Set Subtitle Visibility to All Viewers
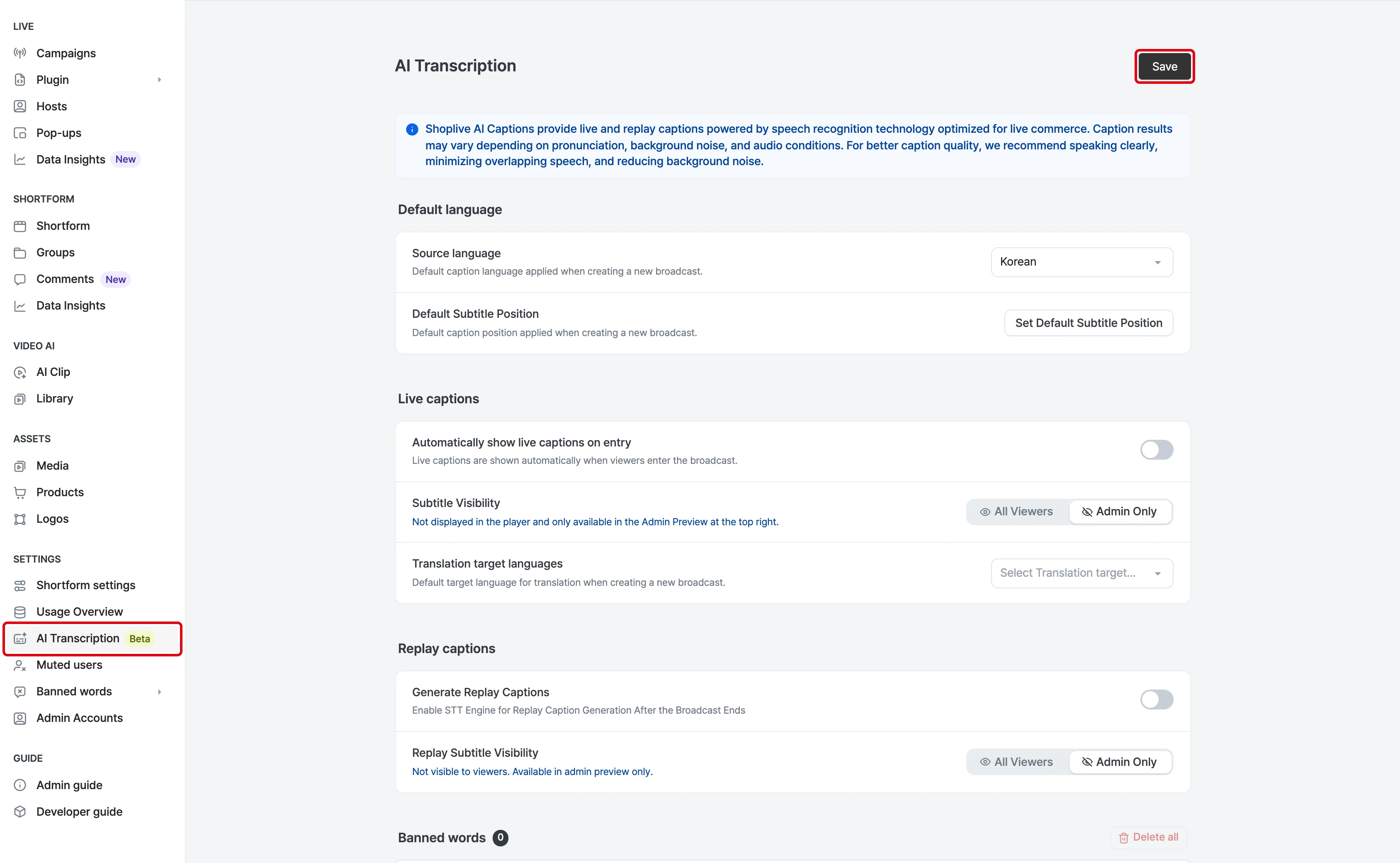Image resolution: width=1400 pixels, height=863 pixels. pos(1017,512)
